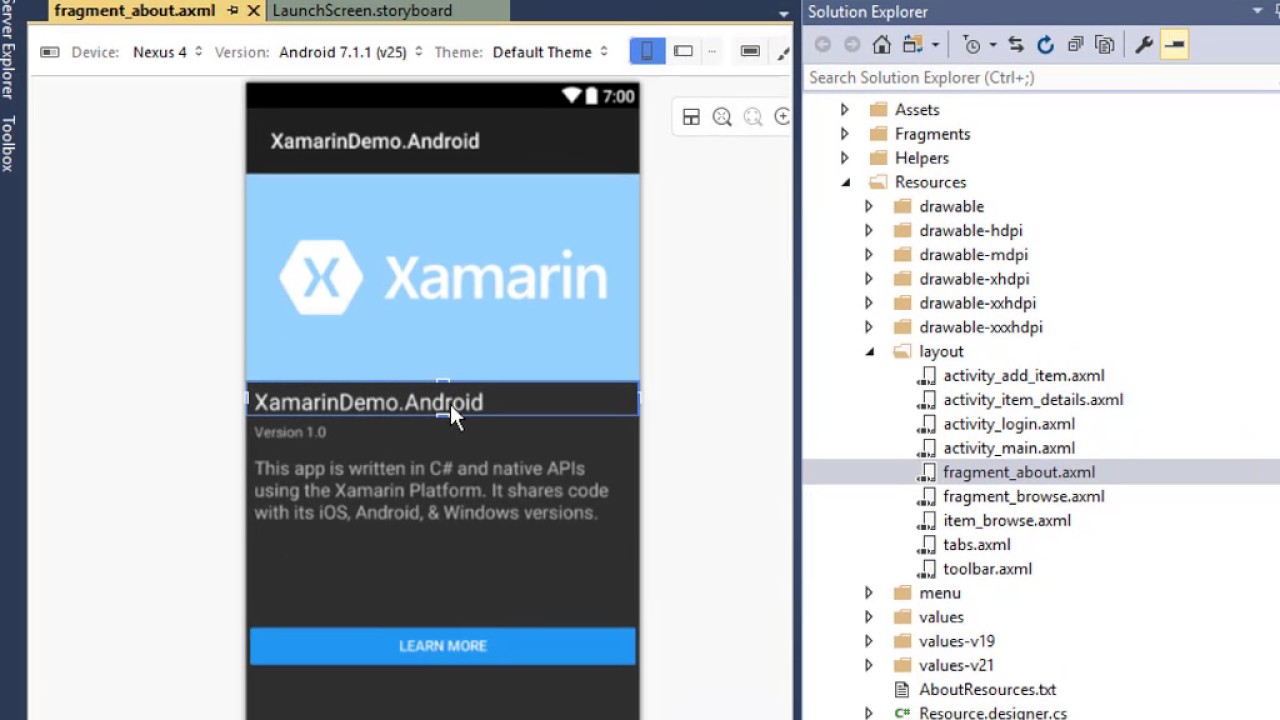Click the Collapse All icon
The image size is (1280, 720).
1075,45
